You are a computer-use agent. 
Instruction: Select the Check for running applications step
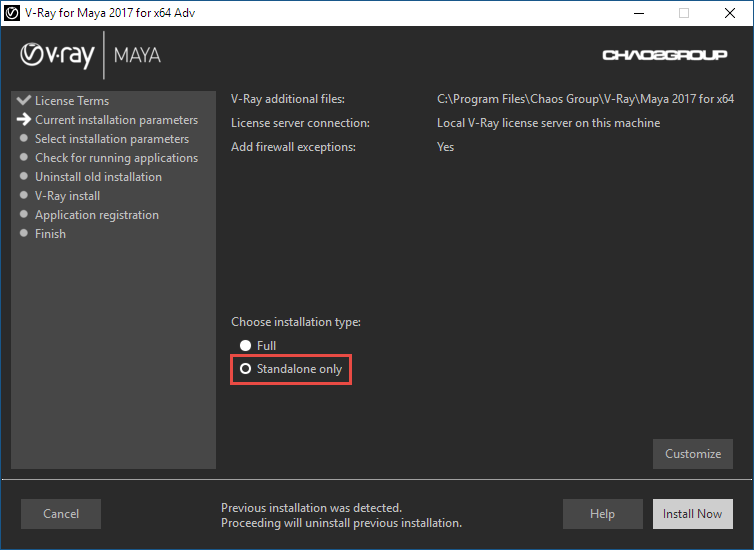coord(116,158)
